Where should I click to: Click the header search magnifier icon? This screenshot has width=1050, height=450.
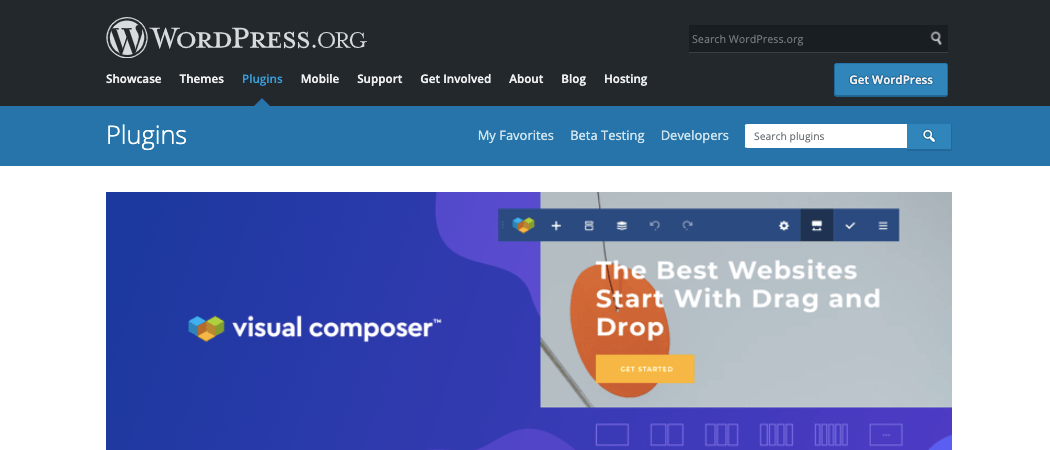[936, 38]
